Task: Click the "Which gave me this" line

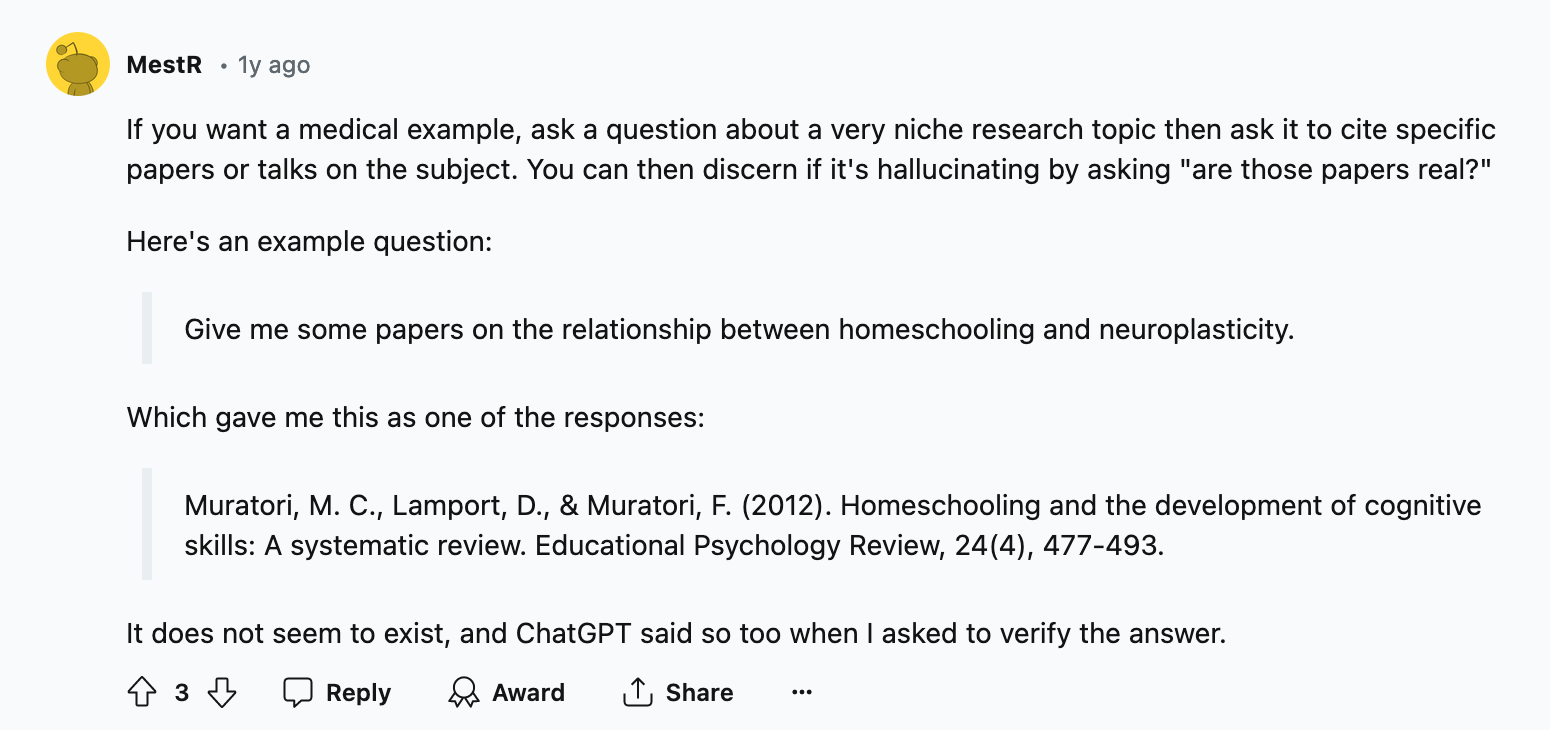Action: 415,417
